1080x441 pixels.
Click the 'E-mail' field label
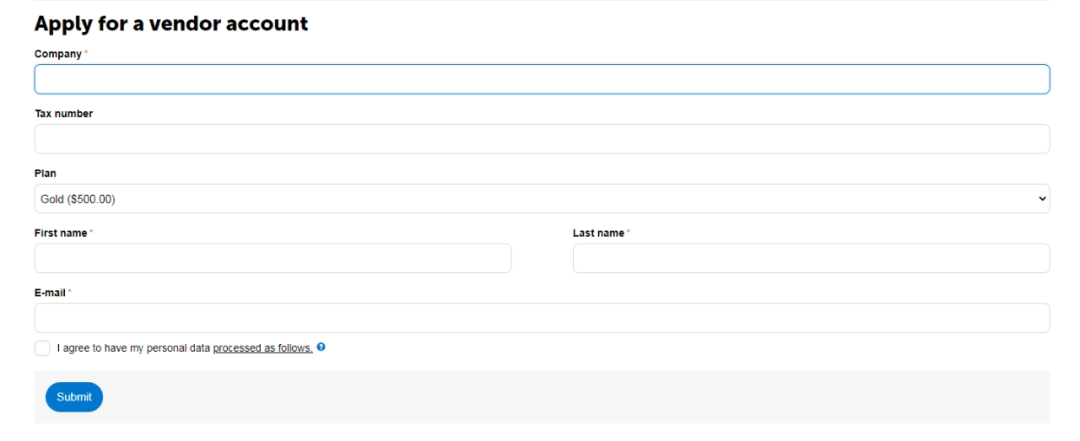pyautogui.click(x=50, y=292)
